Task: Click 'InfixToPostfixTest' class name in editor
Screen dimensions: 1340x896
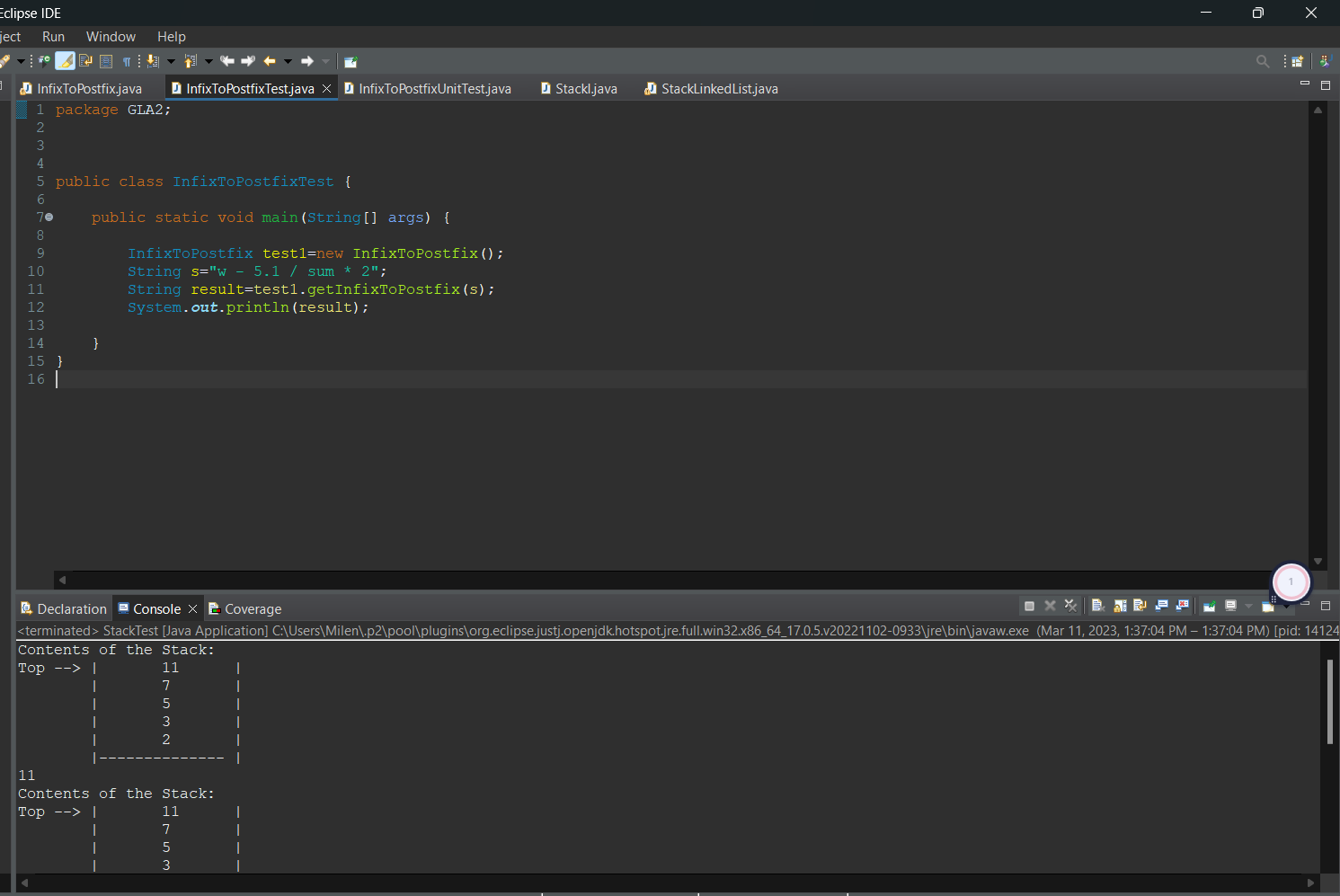Action: point(253,182)
